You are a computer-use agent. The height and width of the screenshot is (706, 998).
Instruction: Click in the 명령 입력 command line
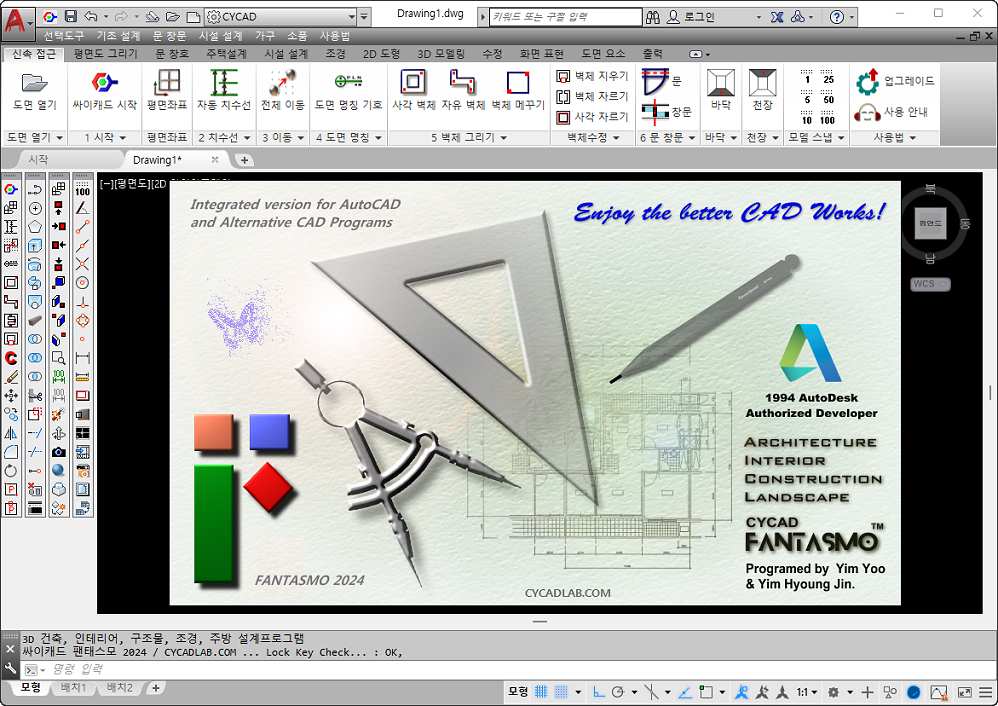click(x=509, y=669)
